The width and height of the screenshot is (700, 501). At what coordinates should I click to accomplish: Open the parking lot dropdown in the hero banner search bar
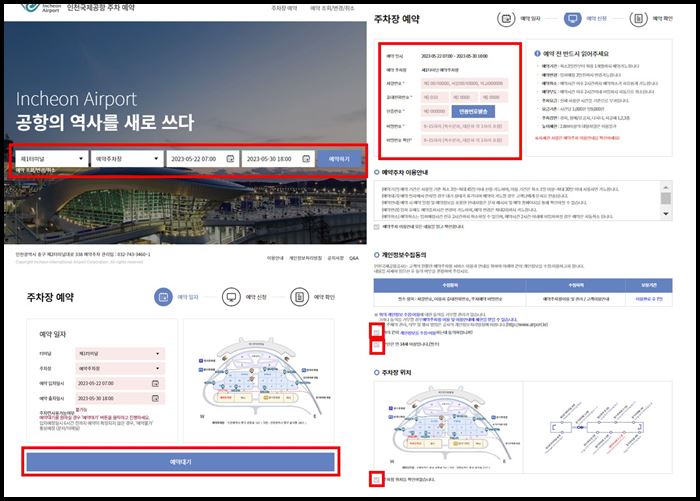pyautogui.click(x=127, y=159)
